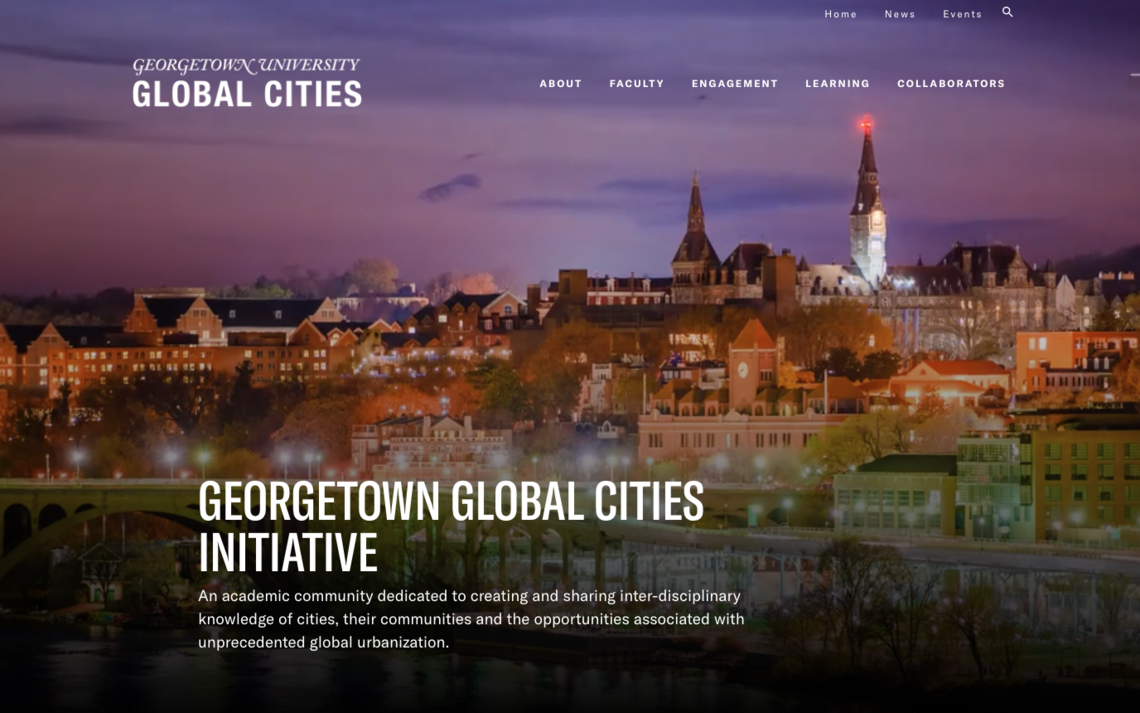Viewport: 1140px width, 713px height.
Task: Click the Georgetown Global Cities Initiative headline
Action: [452, 525]
